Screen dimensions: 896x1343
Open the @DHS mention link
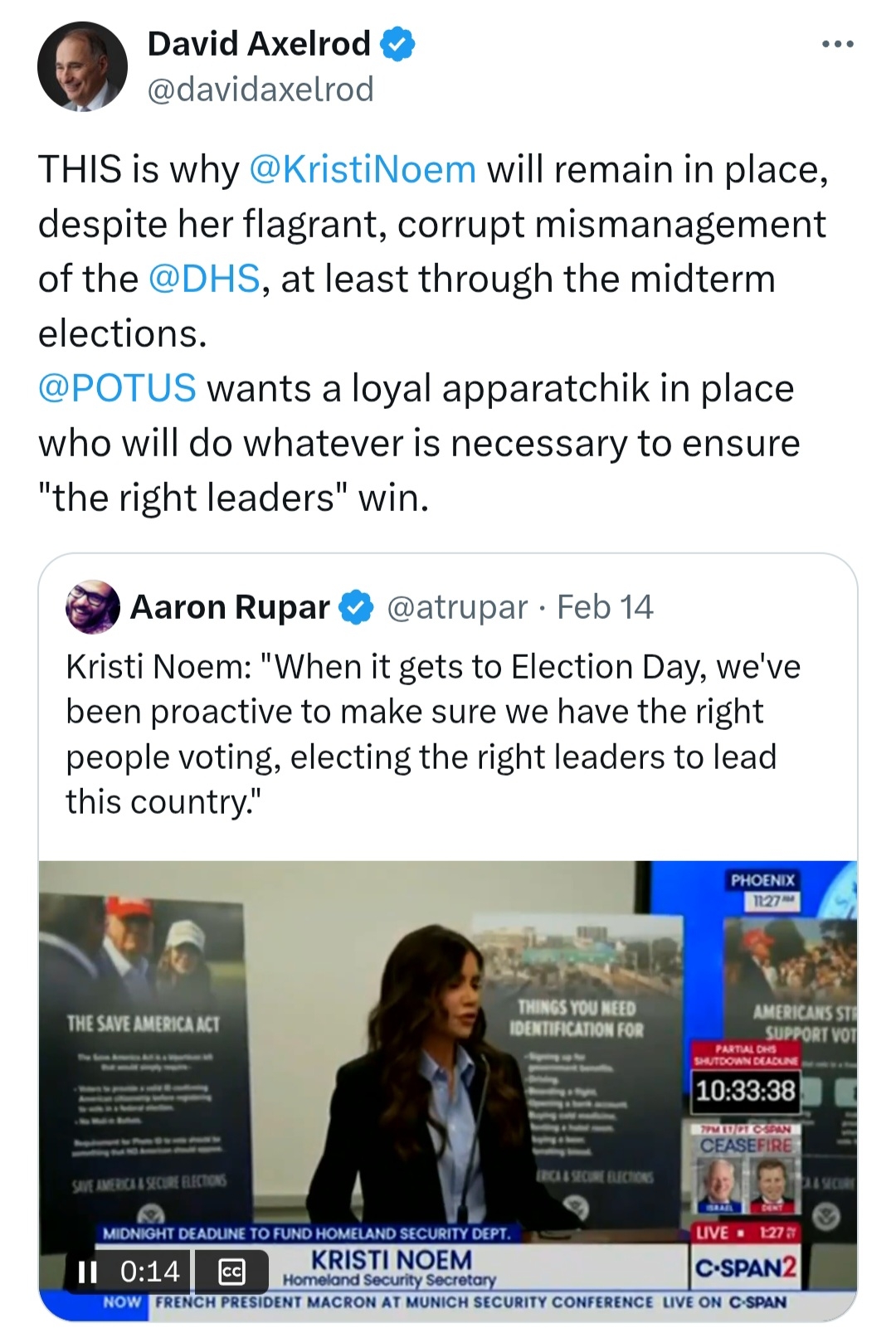(204, 280)
